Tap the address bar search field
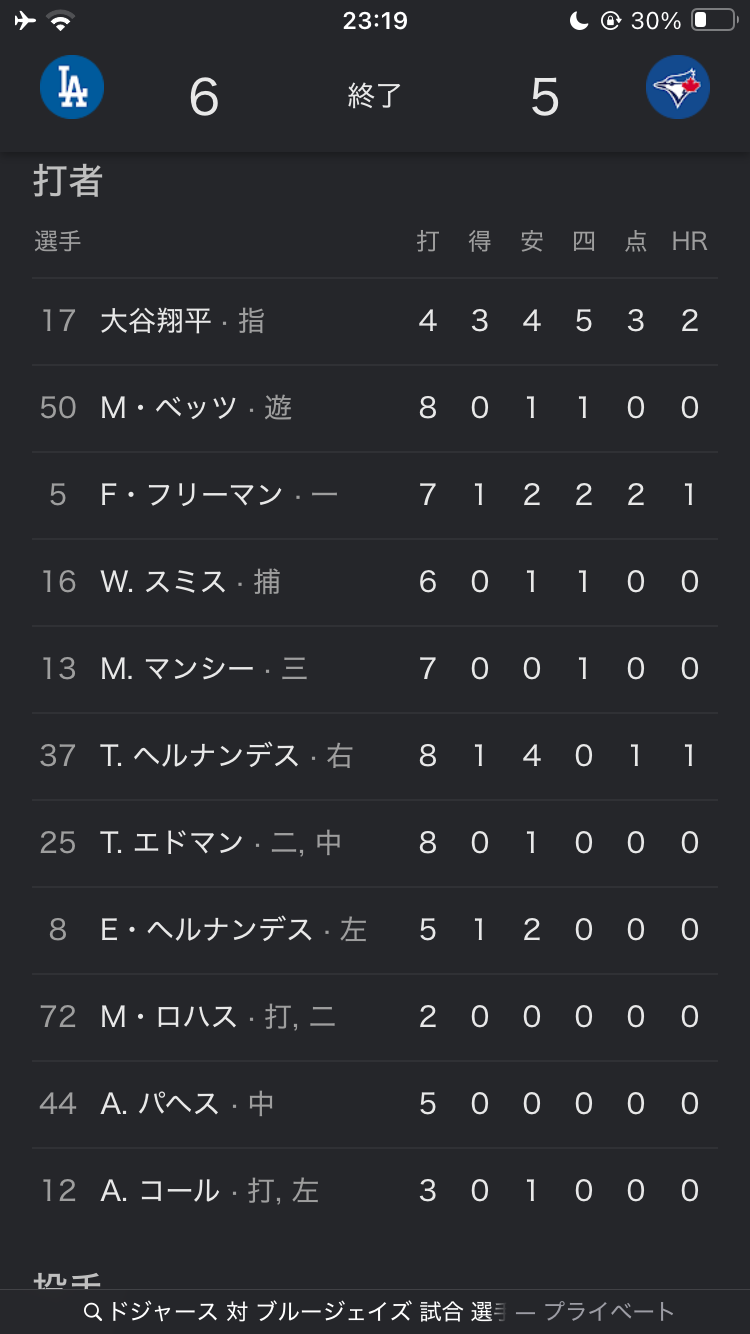The image size is (750, 1334). (x=375, y=1312)
